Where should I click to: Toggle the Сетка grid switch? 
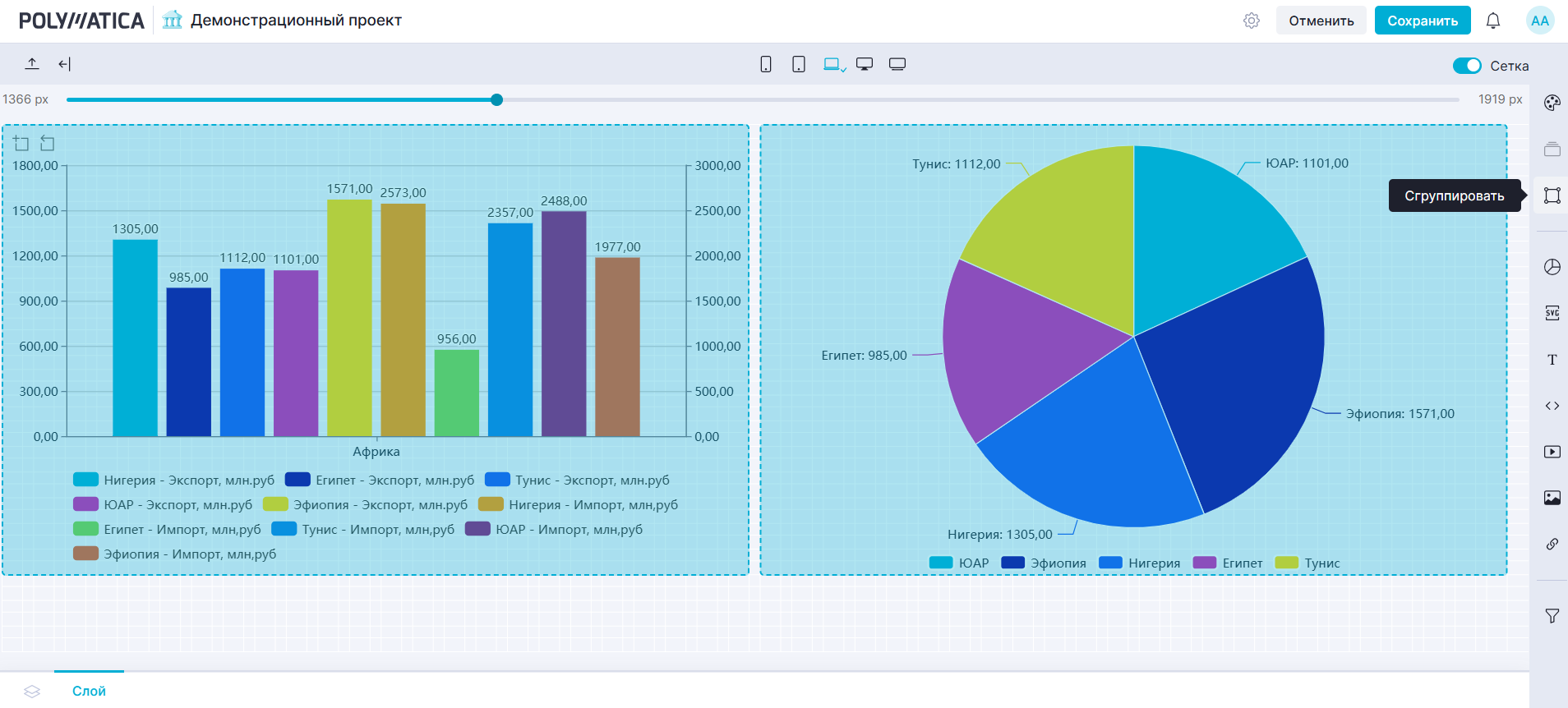[1466, 66]
